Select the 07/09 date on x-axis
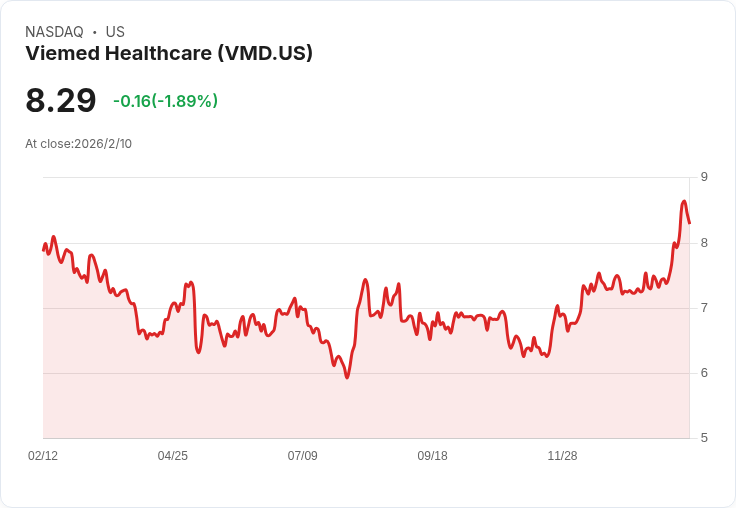 tap(303, 455)
